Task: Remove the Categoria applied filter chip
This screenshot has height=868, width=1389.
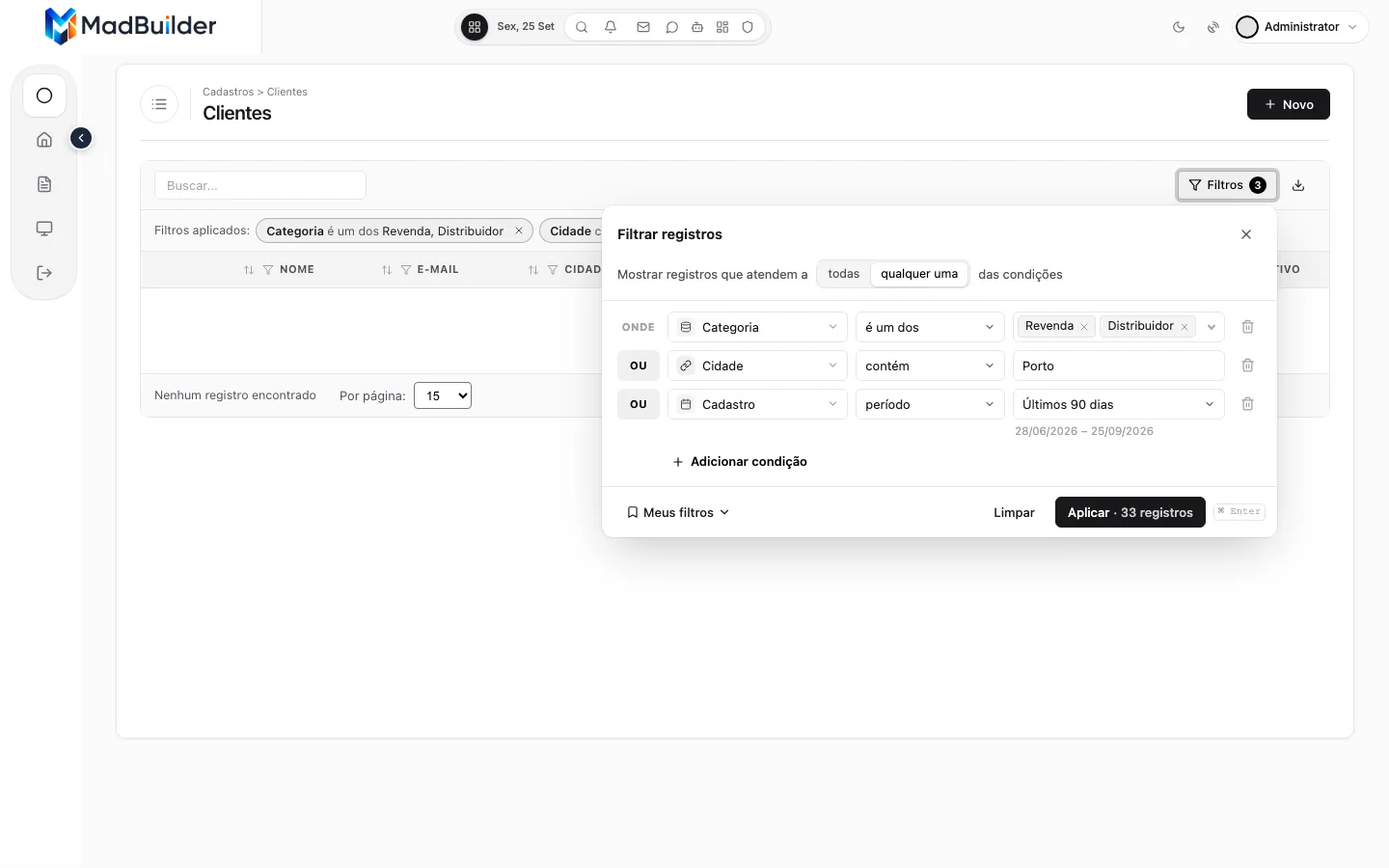Action: pos(519,231)
